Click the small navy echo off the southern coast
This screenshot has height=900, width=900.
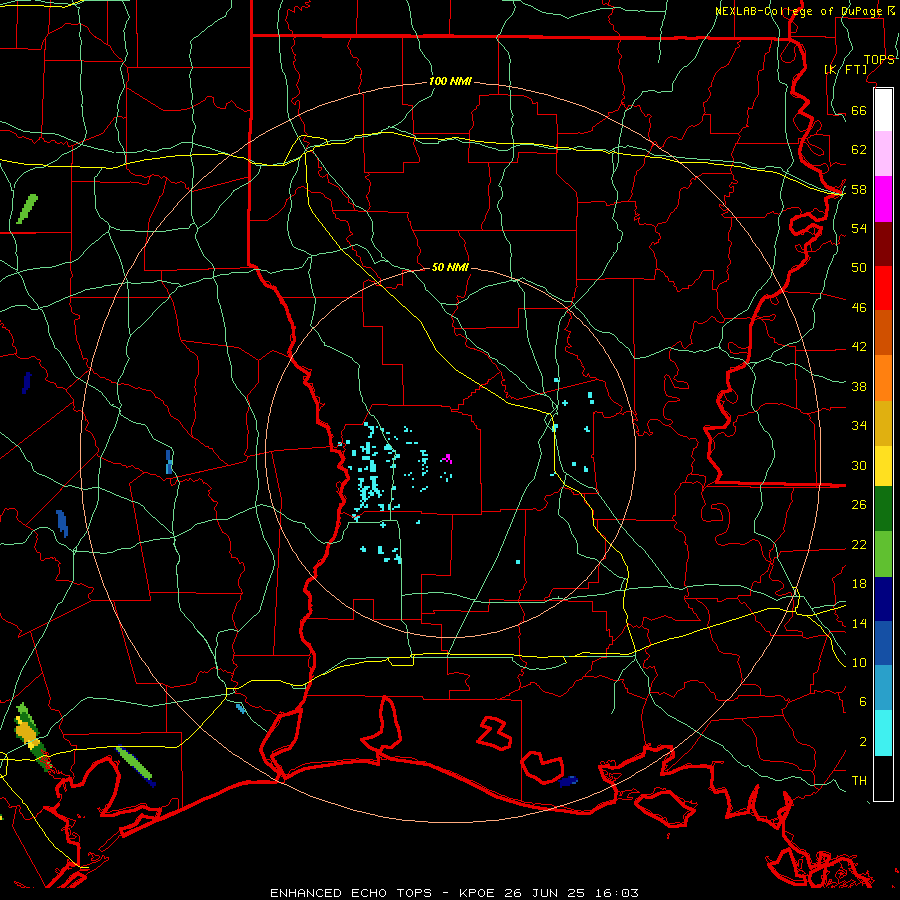click(568, 781)
